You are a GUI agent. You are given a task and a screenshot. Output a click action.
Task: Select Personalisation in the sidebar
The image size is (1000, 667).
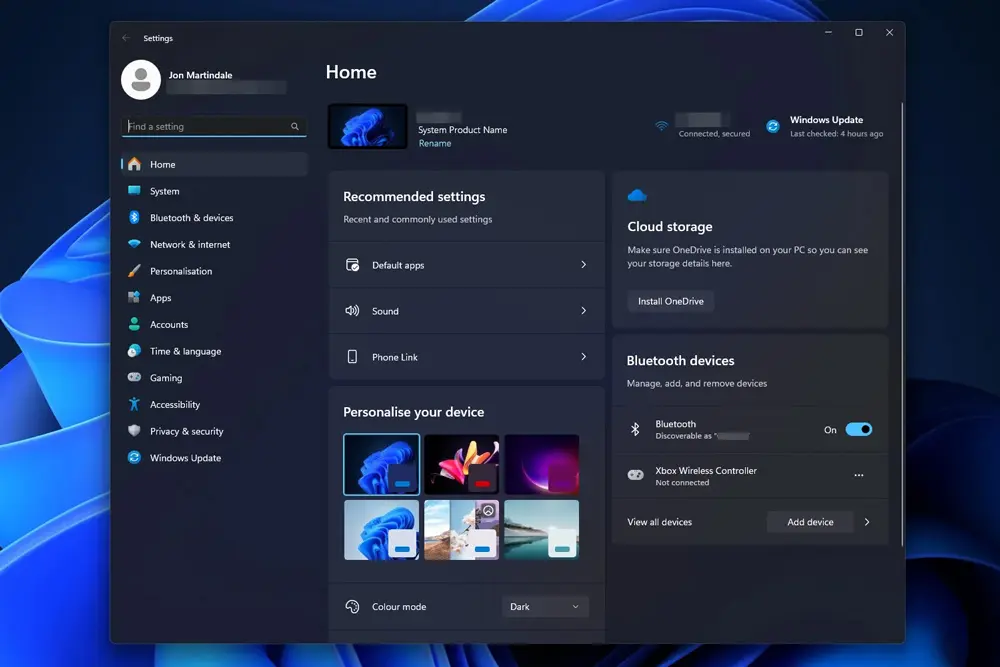click(x=214, y=271)
